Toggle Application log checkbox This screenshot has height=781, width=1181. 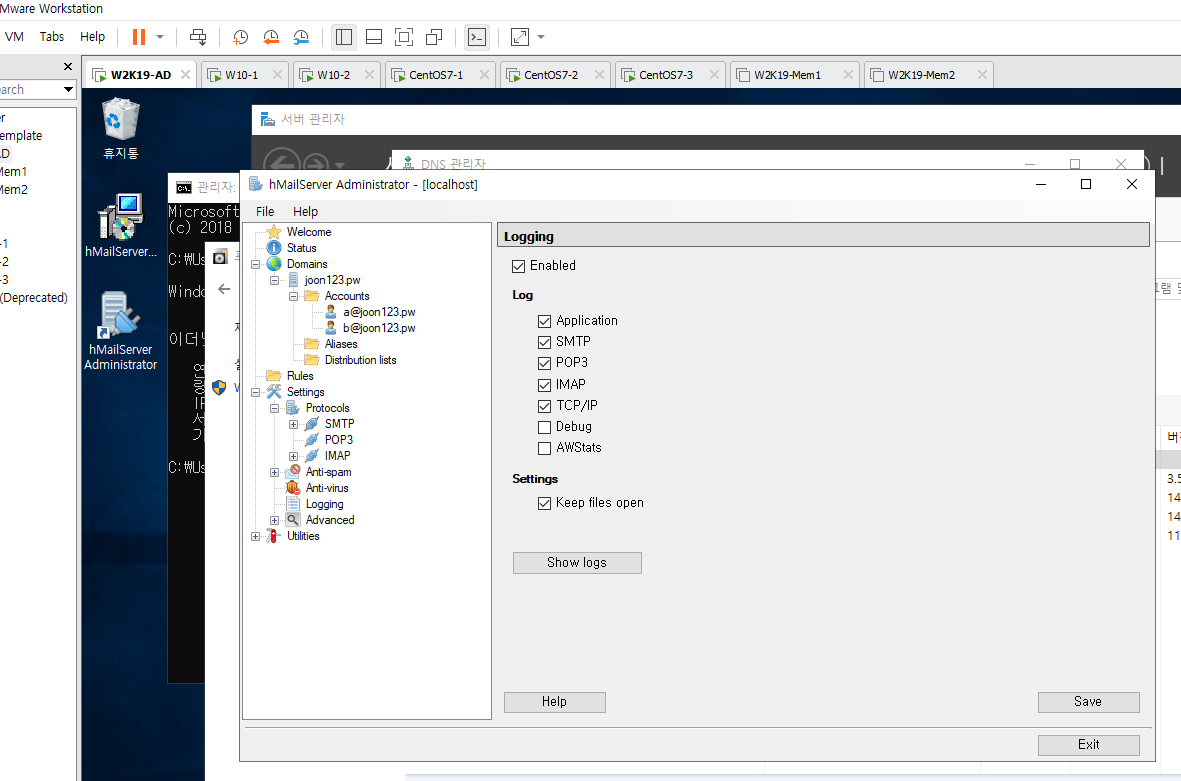pyautogui.click(x=545, y=321)
